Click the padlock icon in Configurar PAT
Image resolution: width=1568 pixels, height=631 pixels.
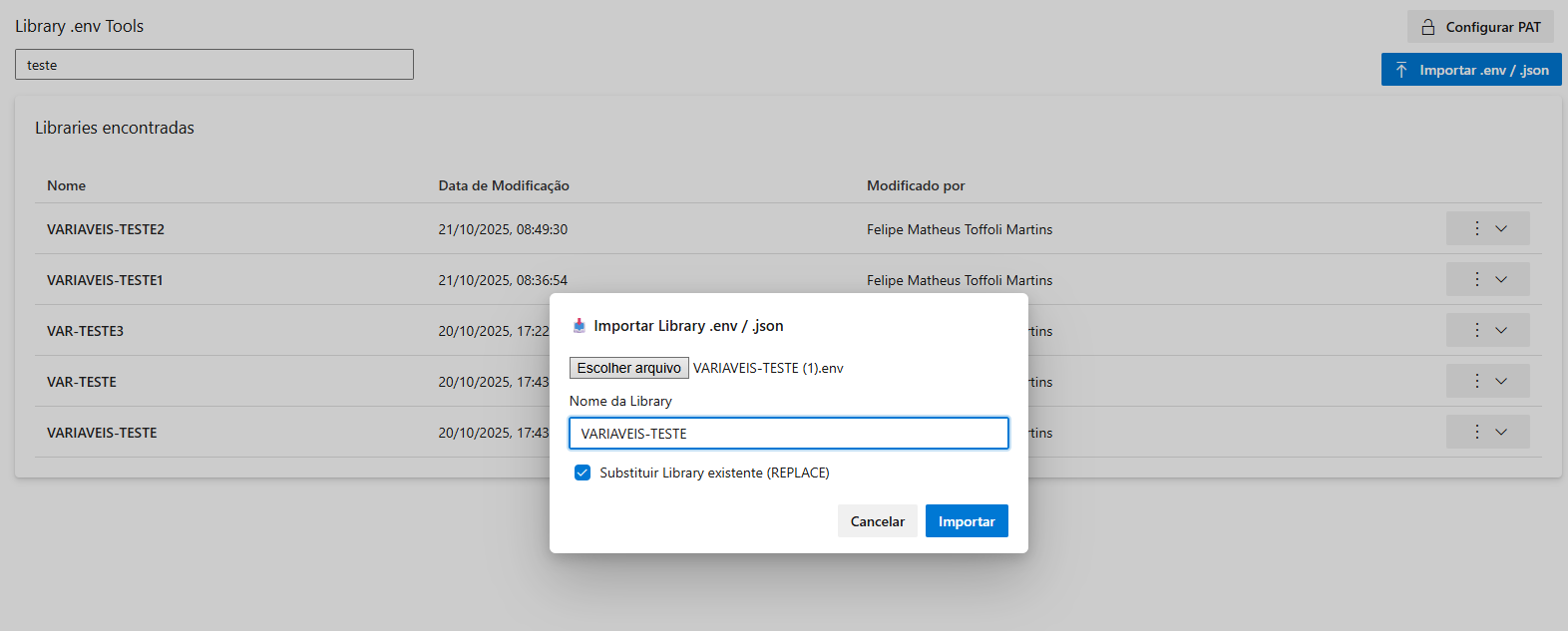[x=1428, y=27]
